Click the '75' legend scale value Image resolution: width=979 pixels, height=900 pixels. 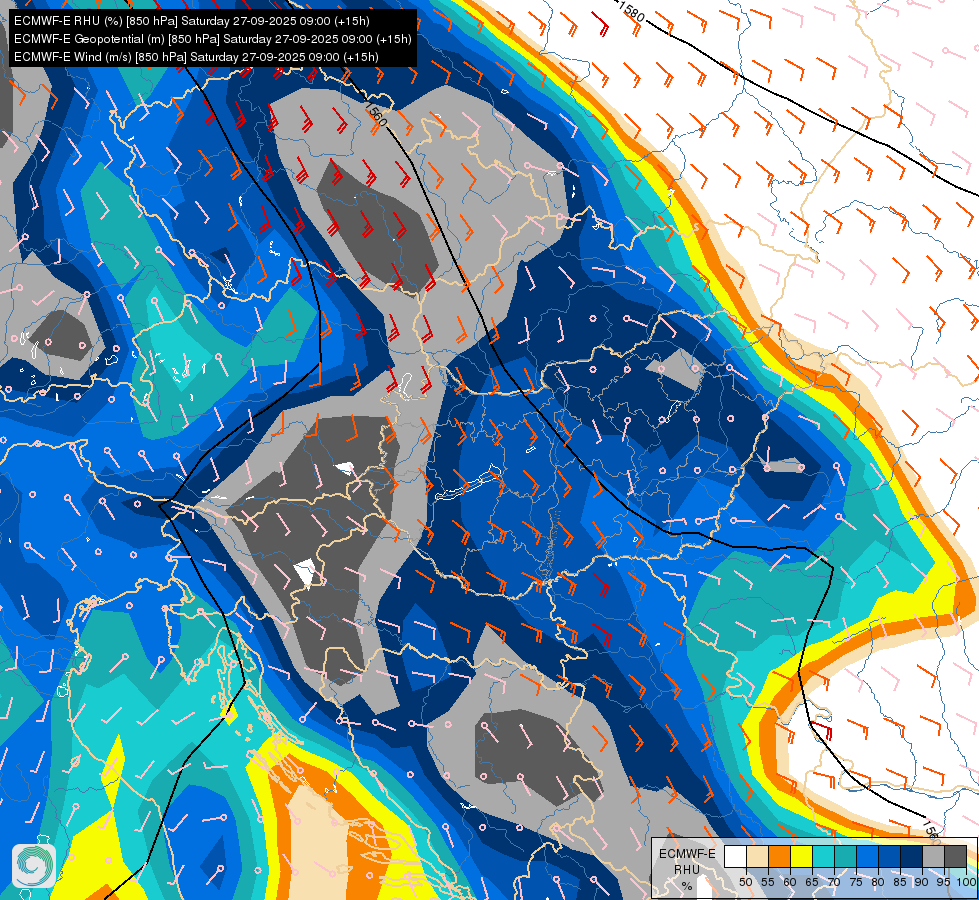tap(856, 882)
